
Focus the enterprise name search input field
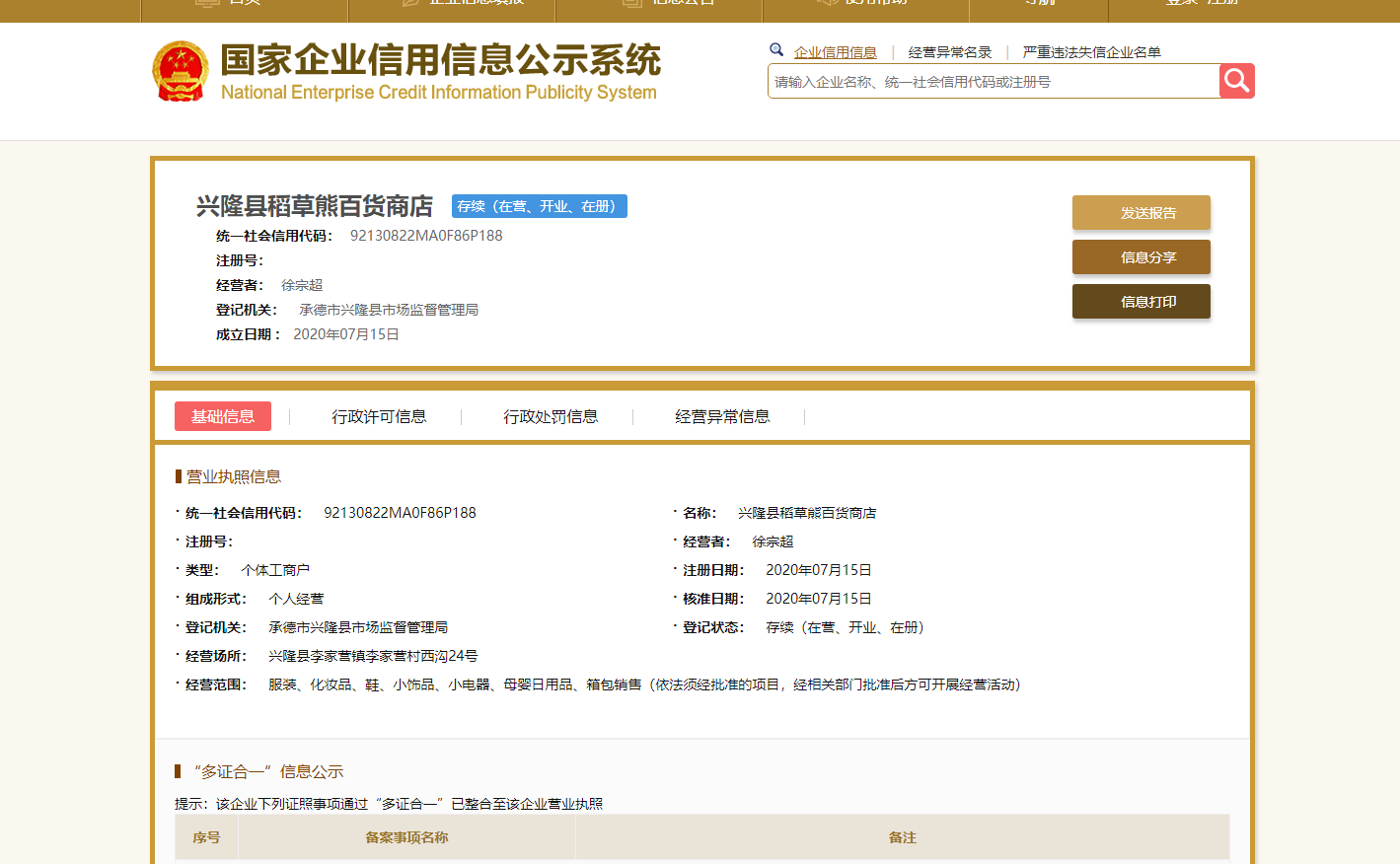[994, 81]
